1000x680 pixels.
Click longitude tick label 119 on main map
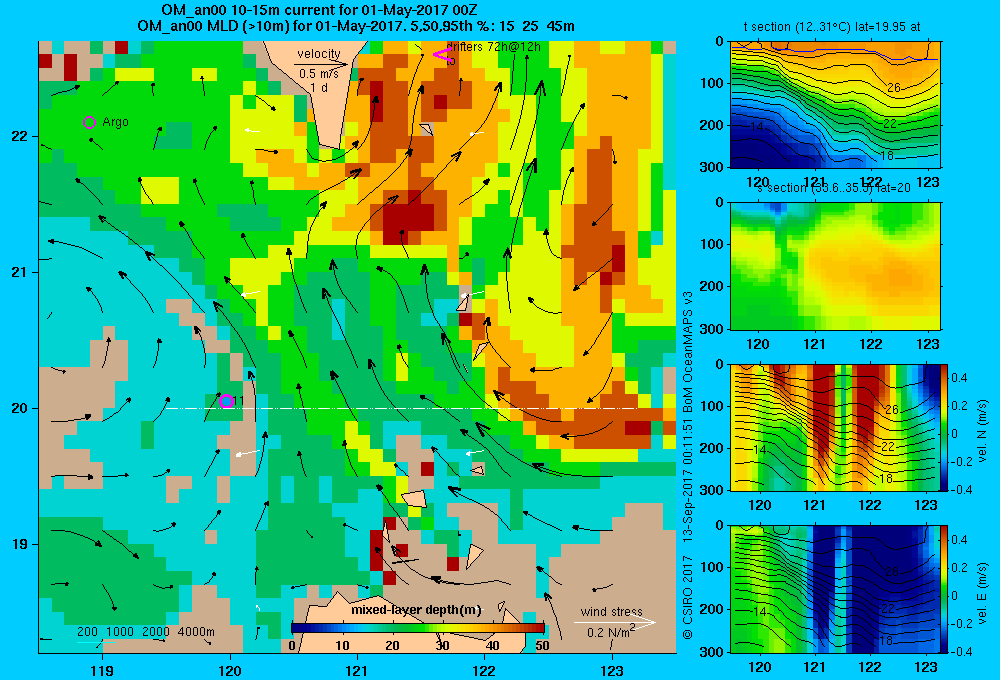102,670
